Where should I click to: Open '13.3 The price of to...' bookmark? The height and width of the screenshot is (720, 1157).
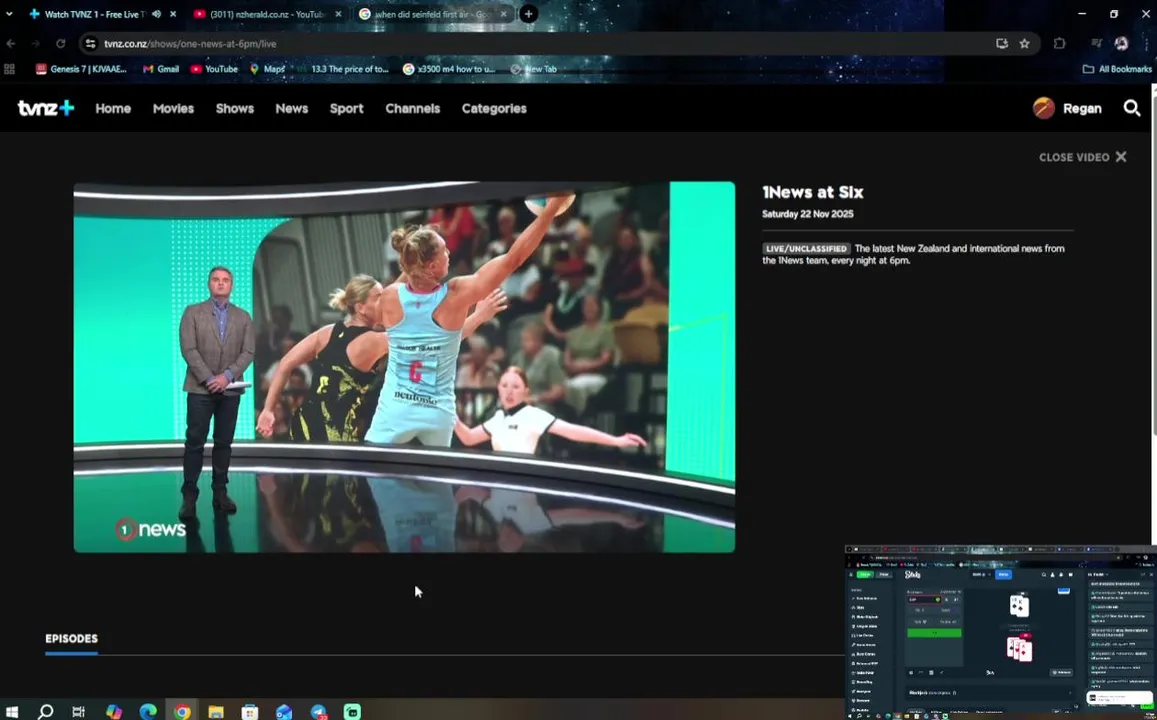(x=342, y=69)
